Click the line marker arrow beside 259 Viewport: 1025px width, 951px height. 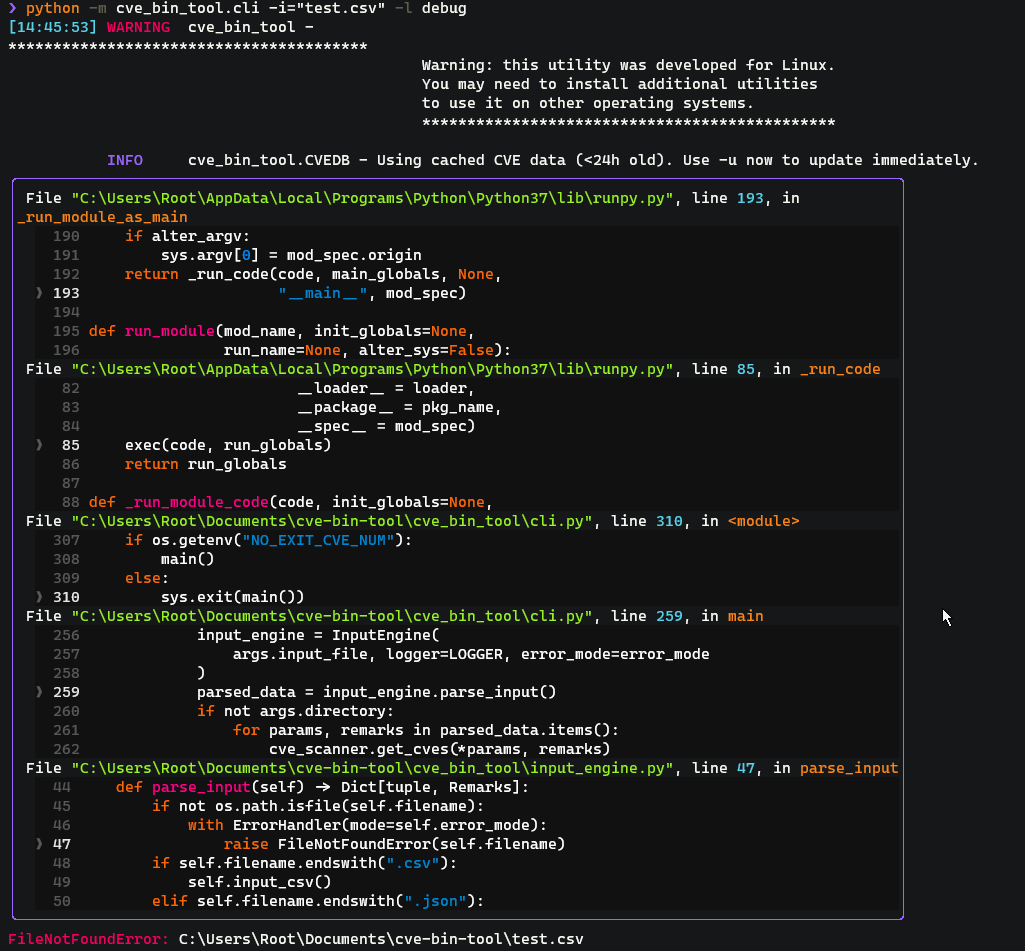click(39, 692)
